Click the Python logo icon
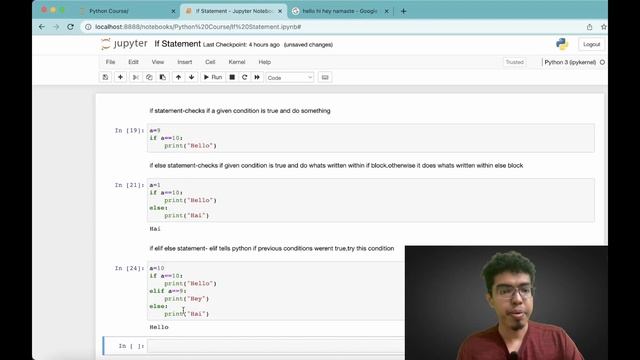The width and height of the screenshot is (640, 360). [562, 44]
